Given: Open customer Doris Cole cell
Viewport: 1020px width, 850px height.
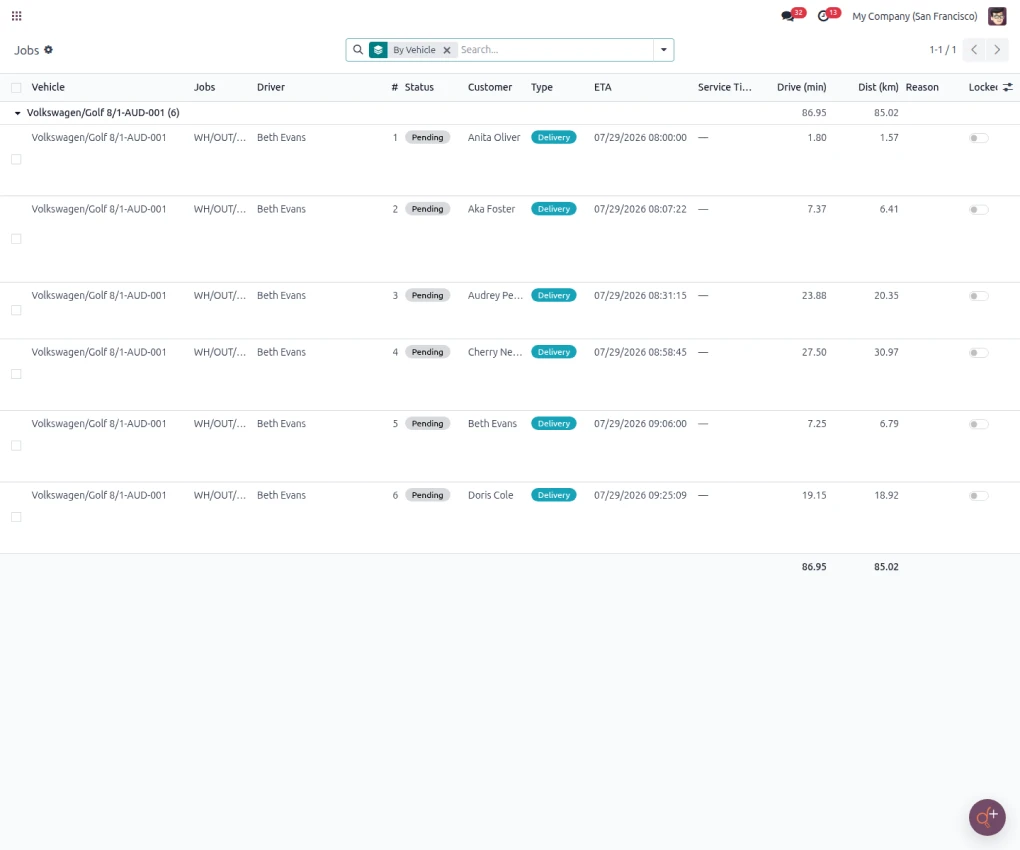Looking at the screenshot, I should [490, 495].
